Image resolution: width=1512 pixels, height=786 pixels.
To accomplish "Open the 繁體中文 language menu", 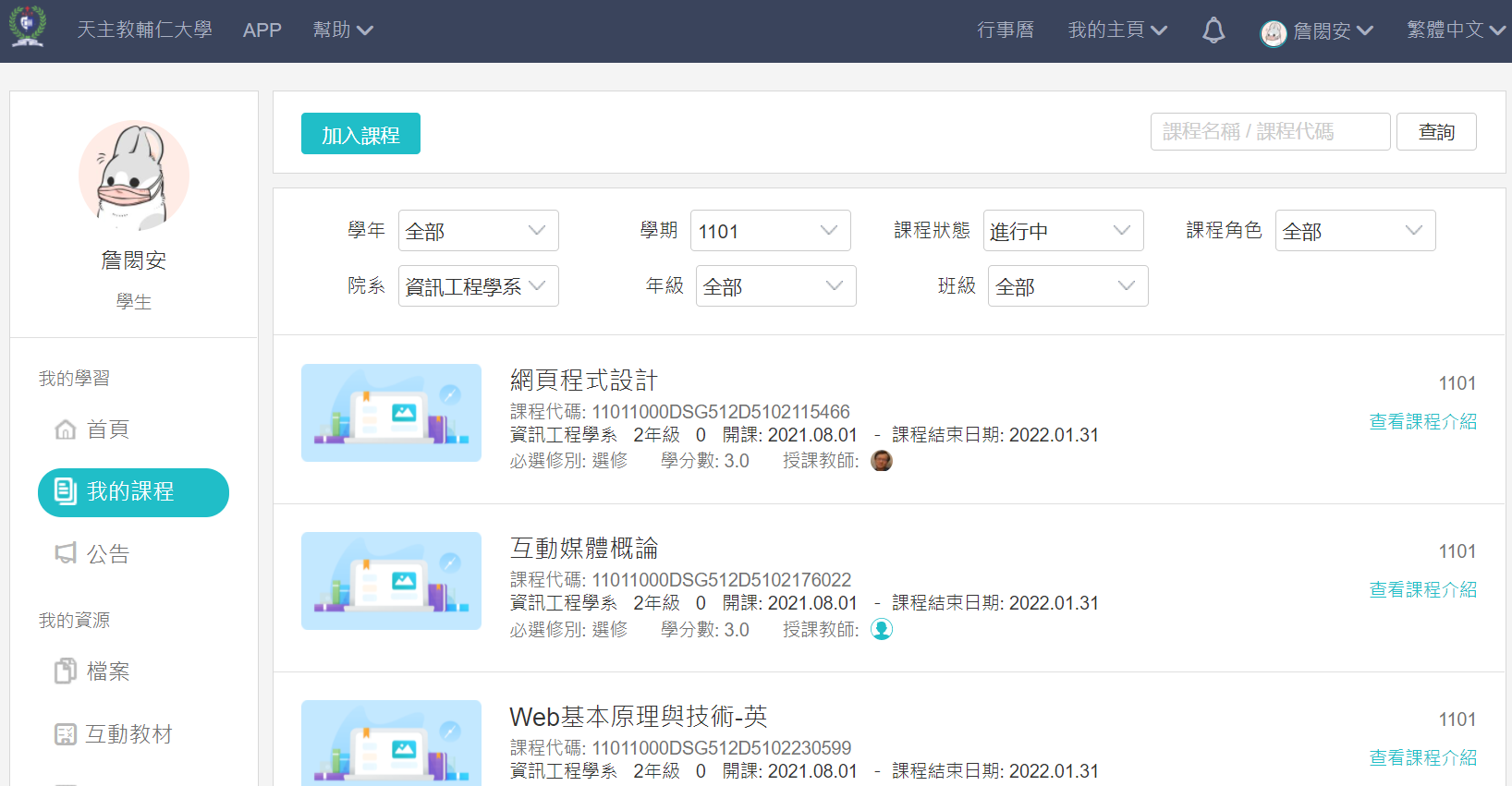I will 1457,30.
